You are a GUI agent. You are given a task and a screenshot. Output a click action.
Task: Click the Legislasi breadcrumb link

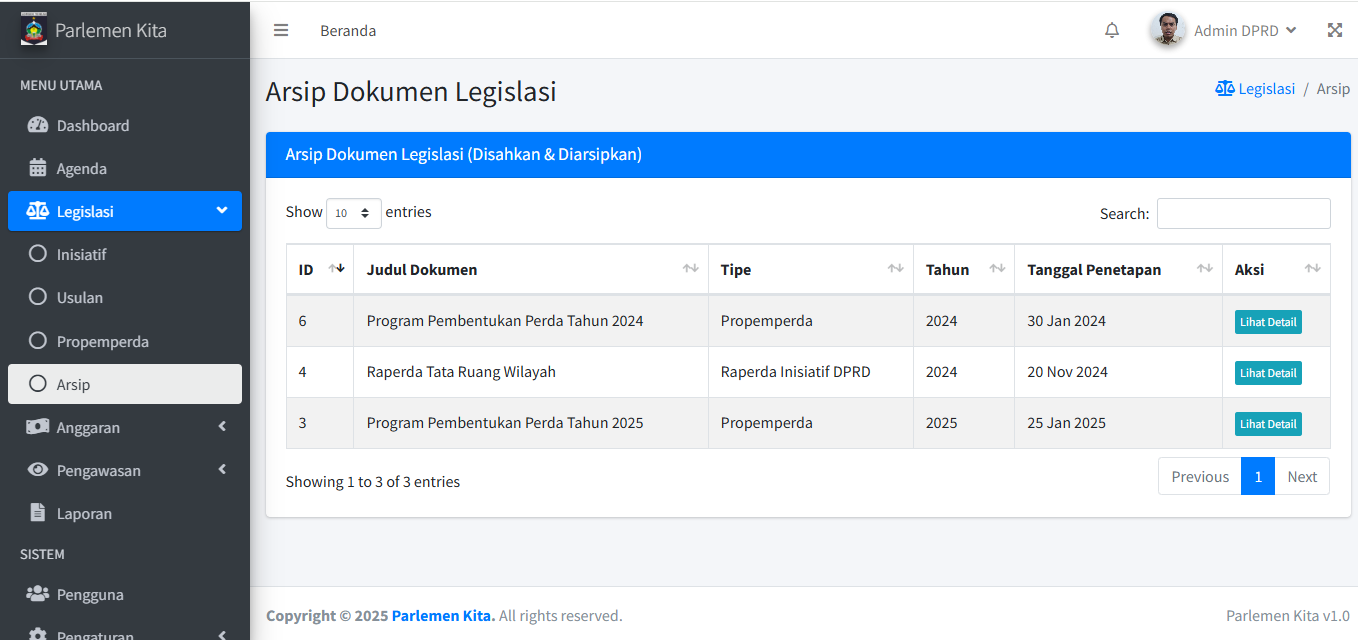click(x=1255, y=89)
